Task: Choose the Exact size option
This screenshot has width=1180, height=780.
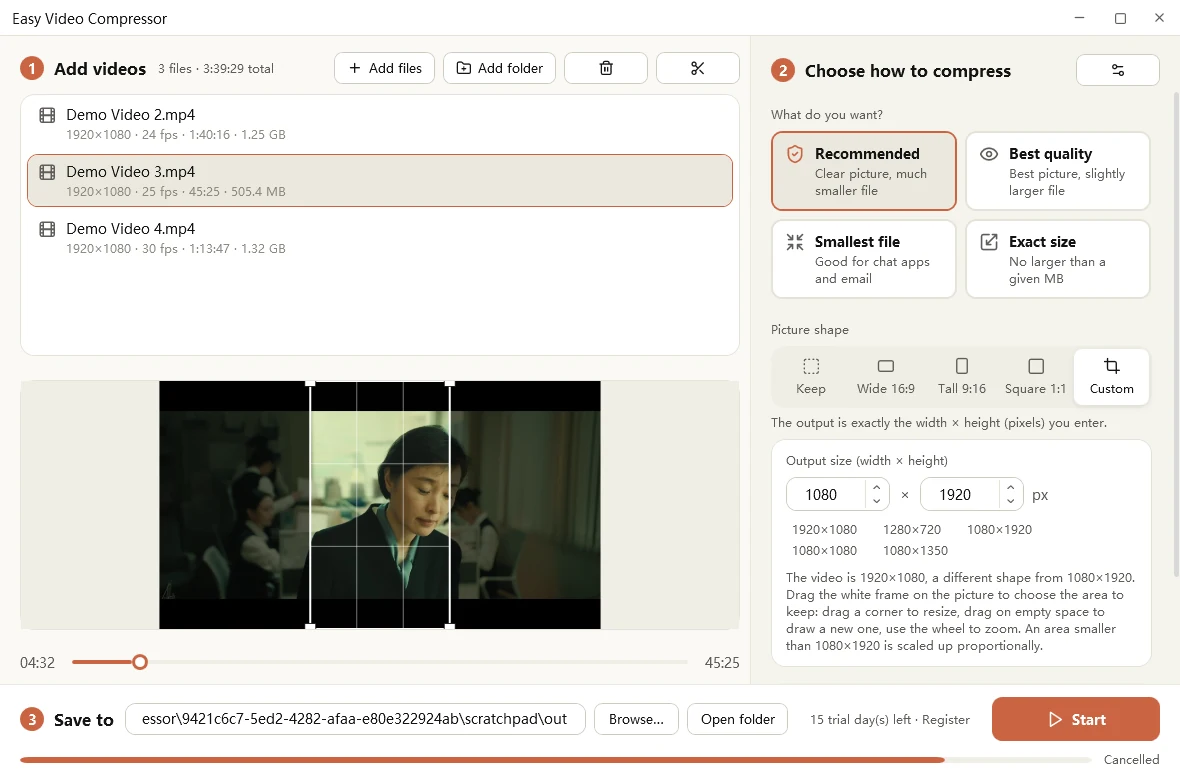Action: coord(1057,259)
